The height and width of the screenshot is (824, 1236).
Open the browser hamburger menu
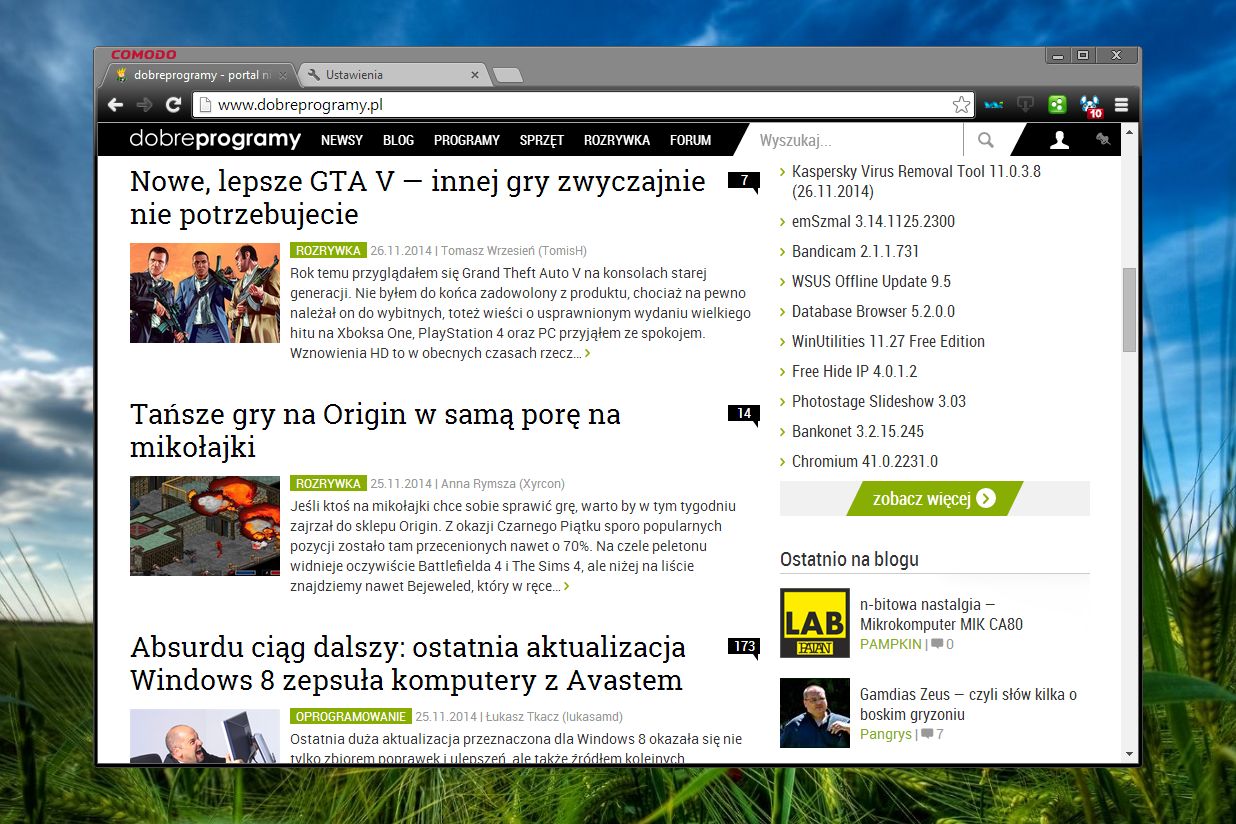1121,104
